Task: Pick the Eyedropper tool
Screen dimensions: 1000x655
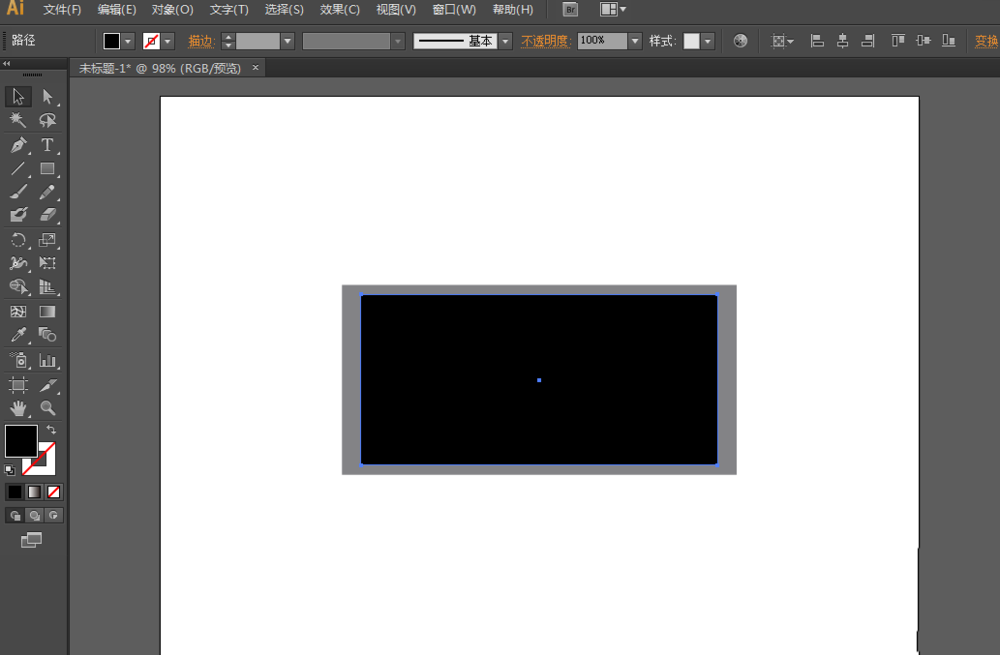Action: point(18,336)
